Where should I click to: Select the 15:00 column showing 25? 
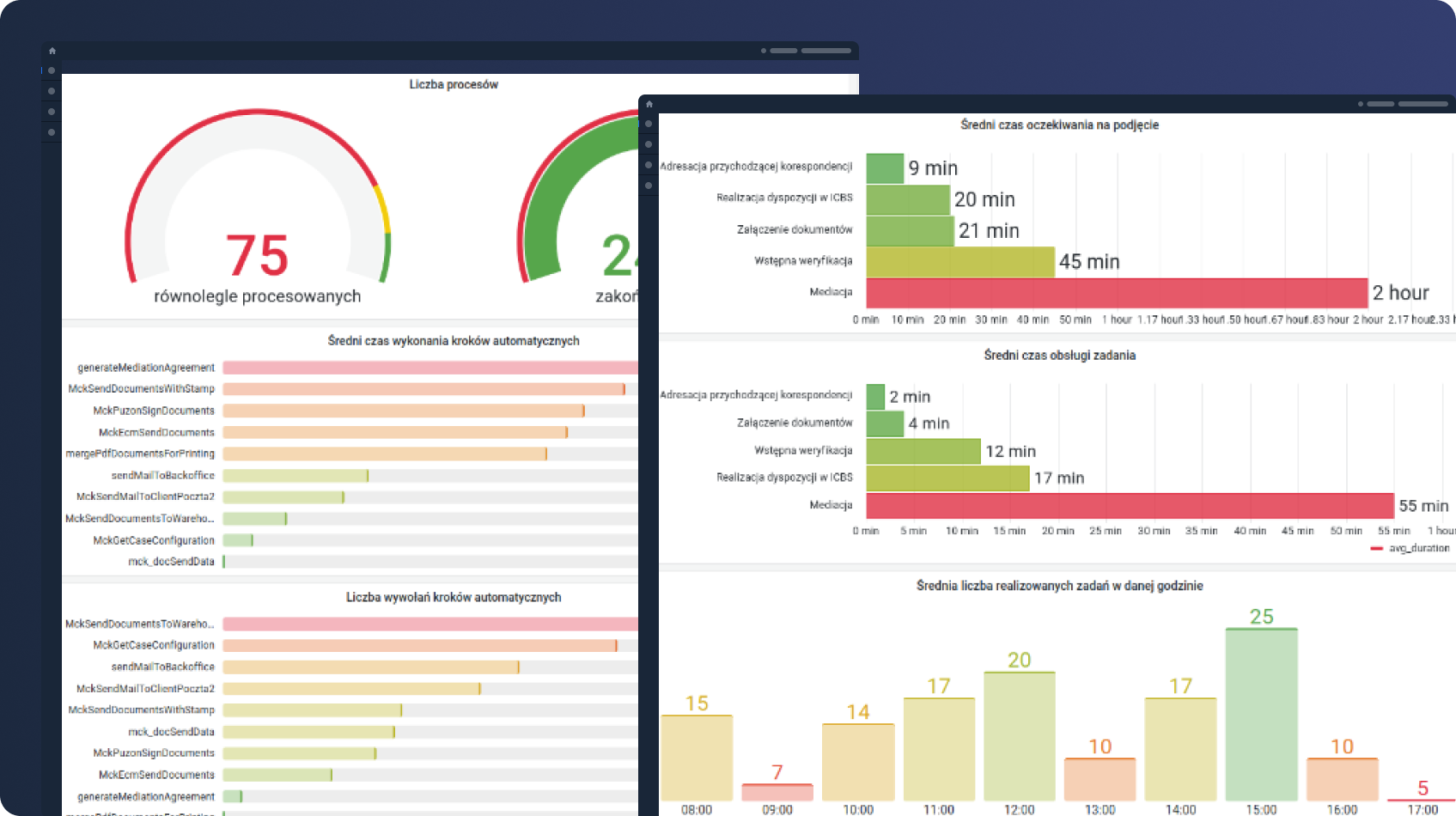point(1262,716)
